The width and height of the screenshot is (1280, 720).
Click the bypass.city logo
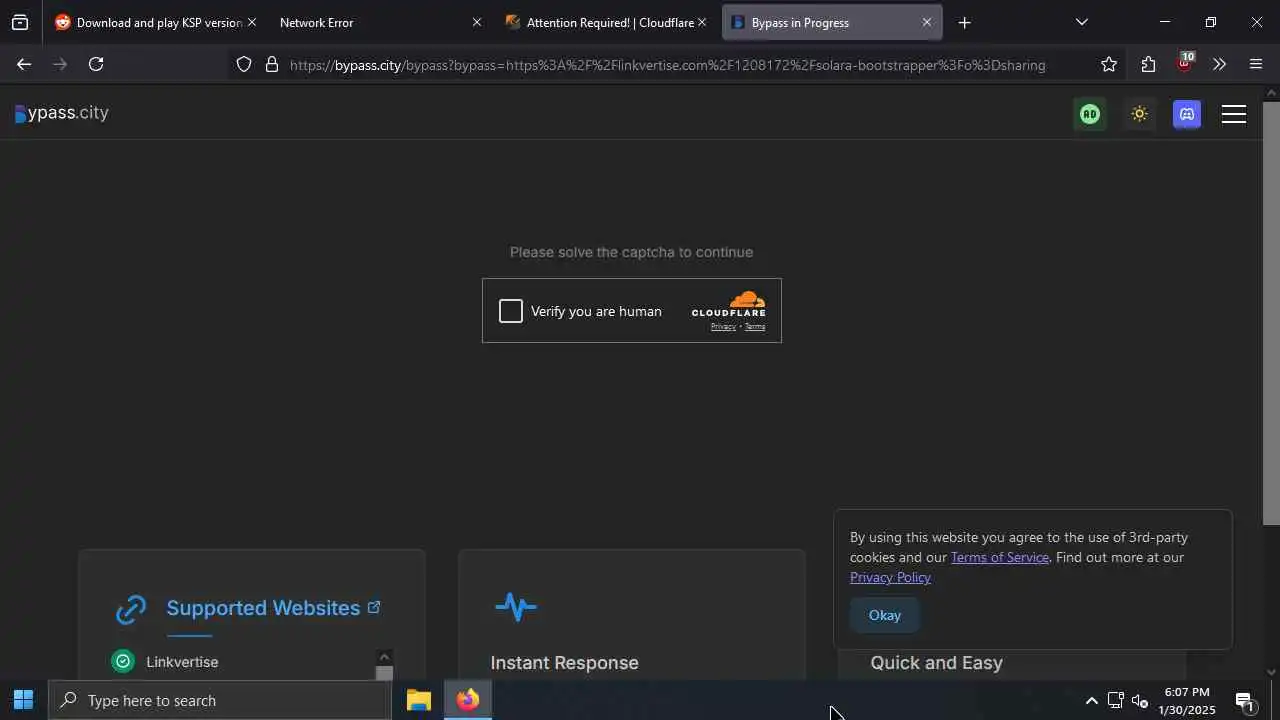(62, 113)
